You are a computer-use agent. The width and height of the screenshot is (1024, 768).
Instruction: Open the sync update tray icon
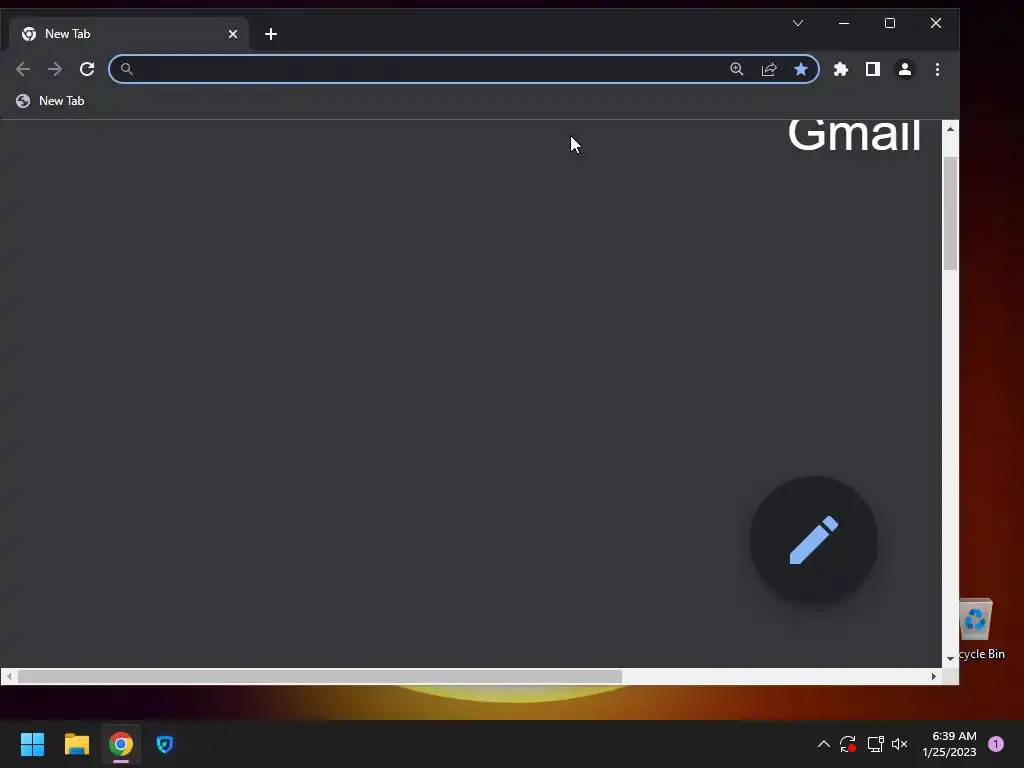[848, 744]
